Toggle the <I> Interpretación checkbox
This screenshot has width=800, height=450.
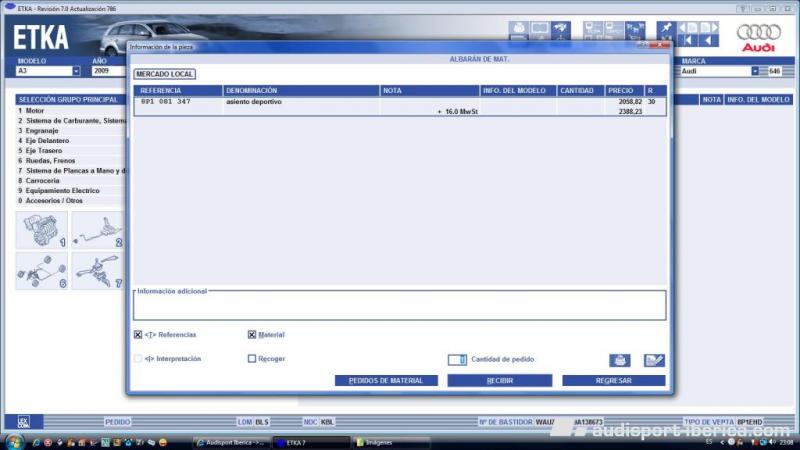point(138,359)
